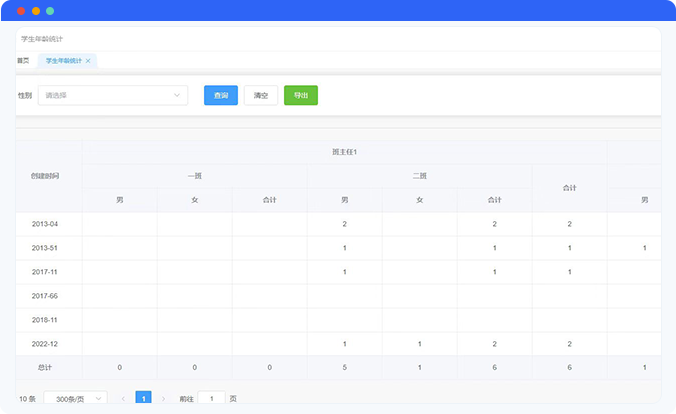
Task: Open the 性别 dropdown selector
Action: pyautogui.click(x=112, y=96)
